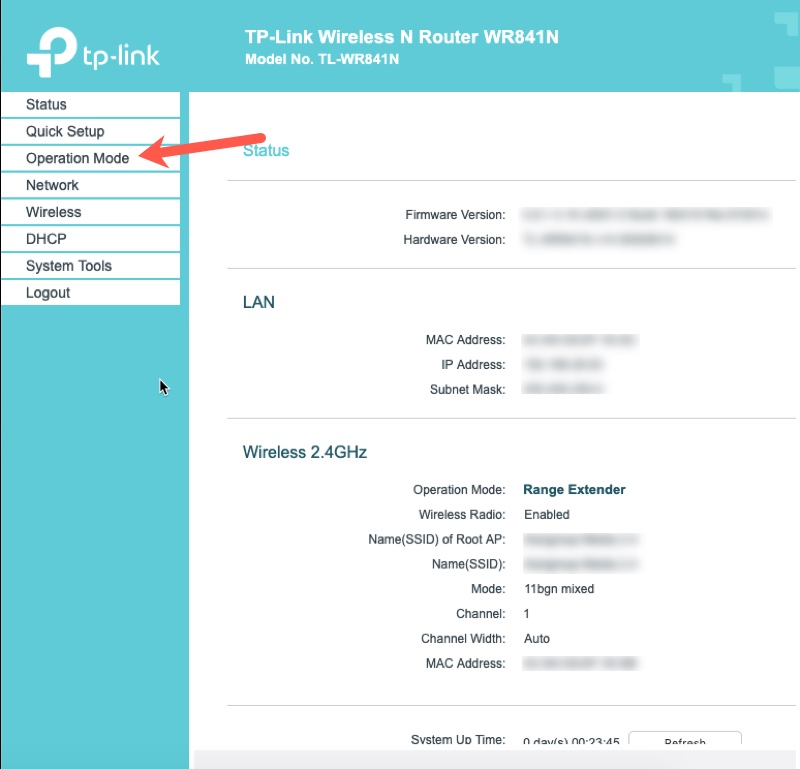Click the Name(SSID): label
The image size is (800, 769).
(x=468, y=564)
